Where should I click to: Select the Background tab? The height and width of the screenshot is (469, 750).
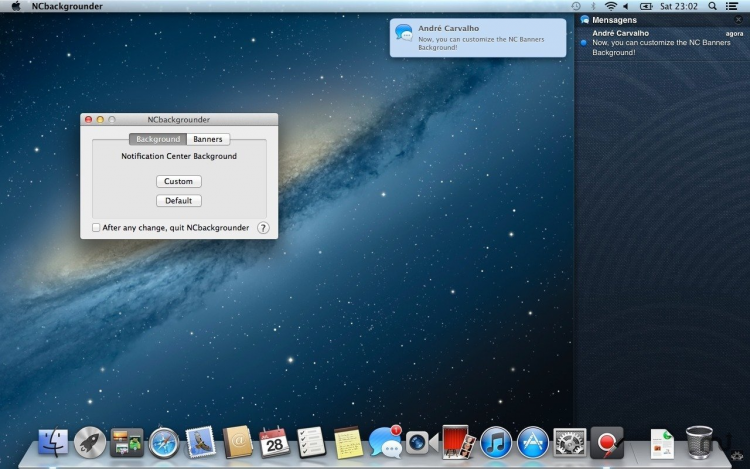point(158,139)
